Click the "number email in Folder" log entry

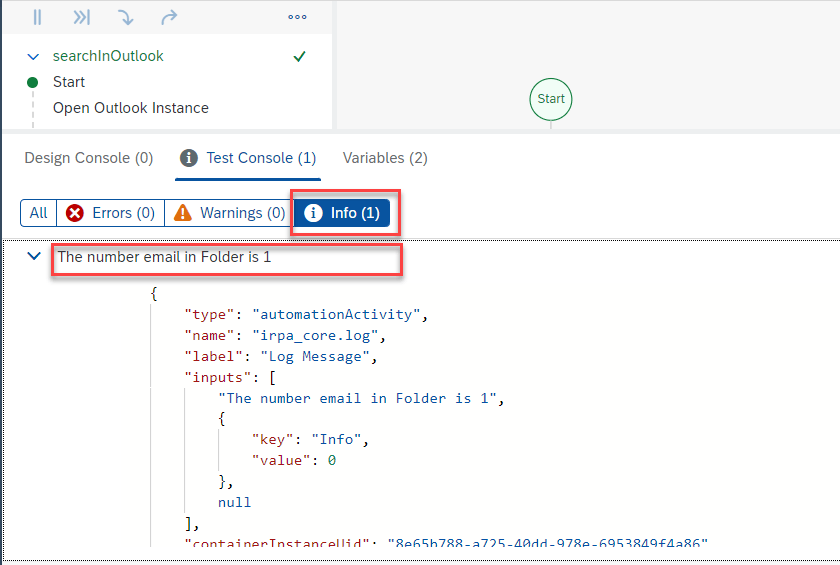(164, 257)
